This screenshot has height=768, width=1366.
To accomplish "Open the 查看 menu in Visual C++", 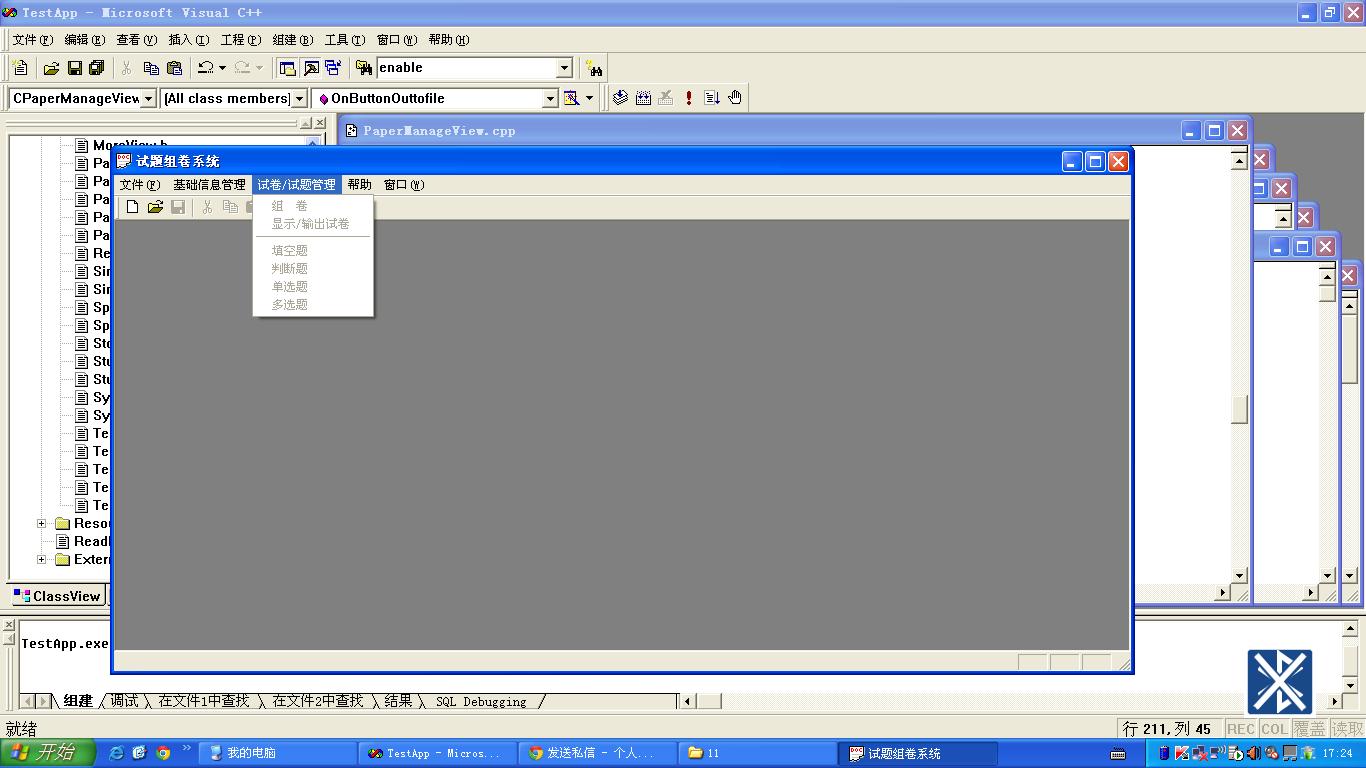I will [136, 40].
